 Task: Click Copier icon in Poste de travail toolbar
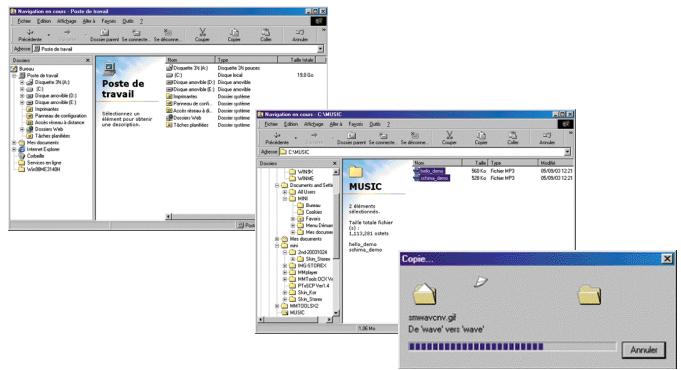(x=234, y=32)
